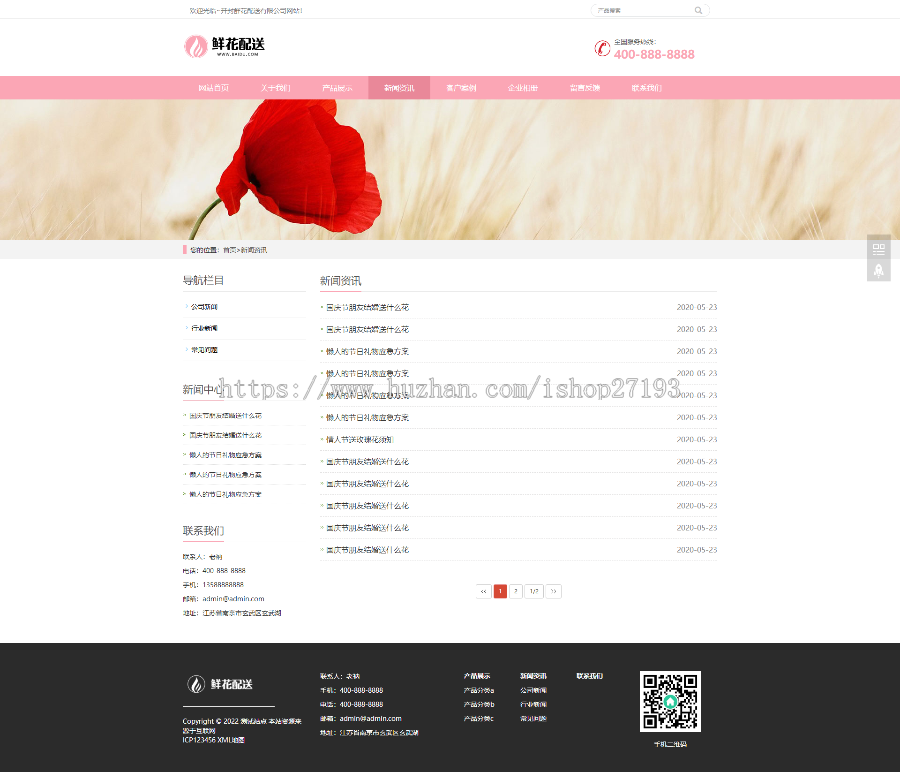The height and width of the screenshot is (772, 900).
Task: Open the floating QR code side icon
Action: [x=878, y=249]
